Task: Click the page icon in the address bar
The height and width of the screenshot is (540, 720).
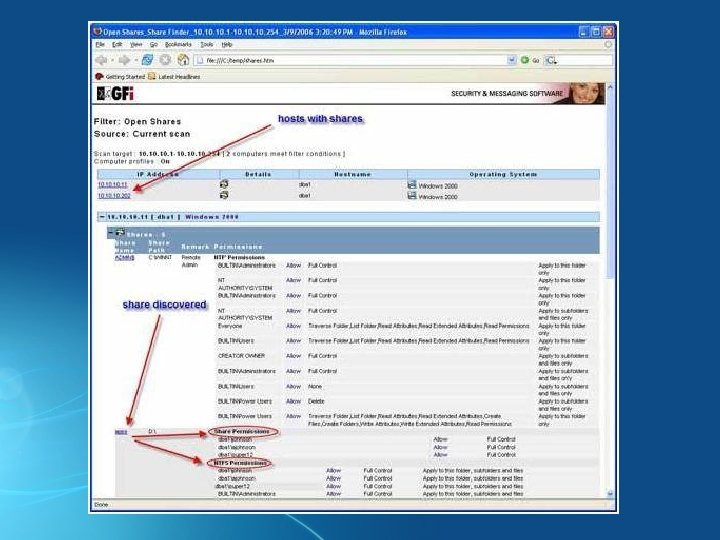Action: point(200,60)
